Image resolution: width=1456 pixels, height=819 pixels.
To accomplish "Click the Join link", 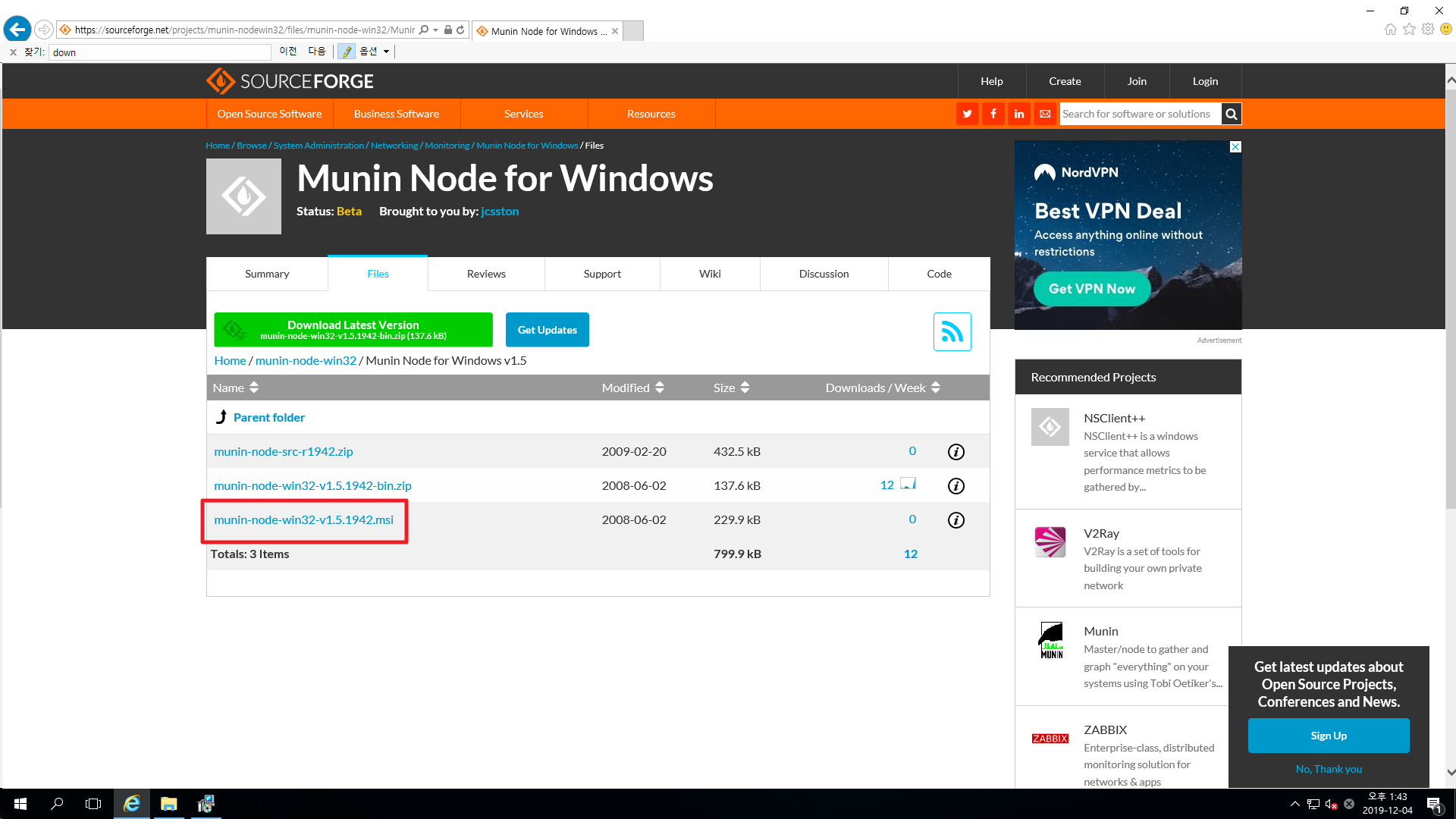I will 1137,81.
